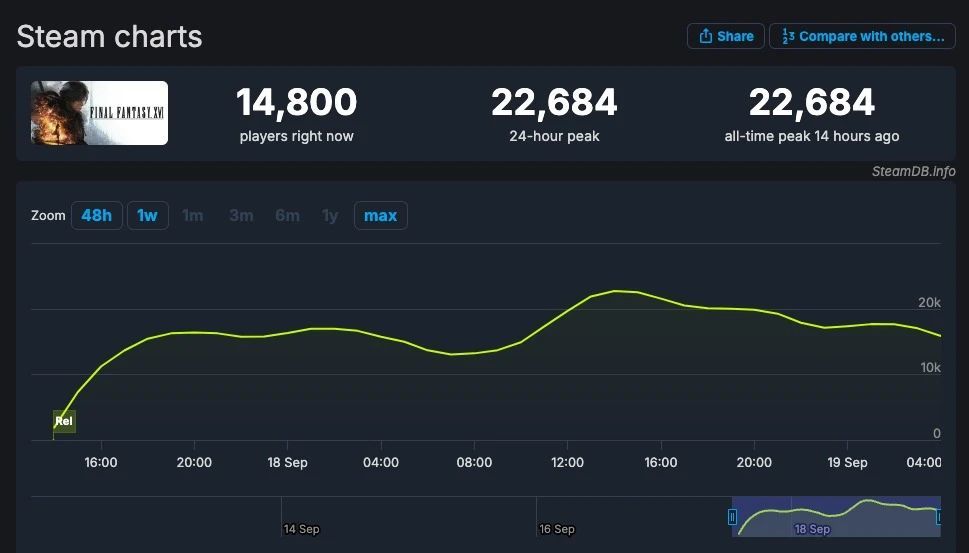
Task: Click the Rel release marker on chart
Action: [x=64, y=421]
